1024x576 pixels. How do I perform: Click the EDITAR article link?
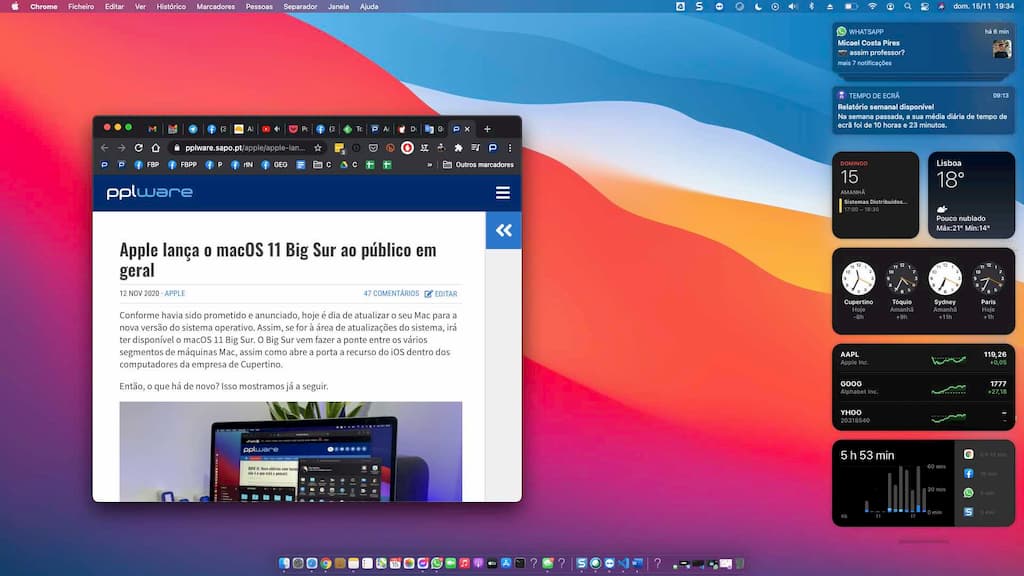tap(441, 294)
